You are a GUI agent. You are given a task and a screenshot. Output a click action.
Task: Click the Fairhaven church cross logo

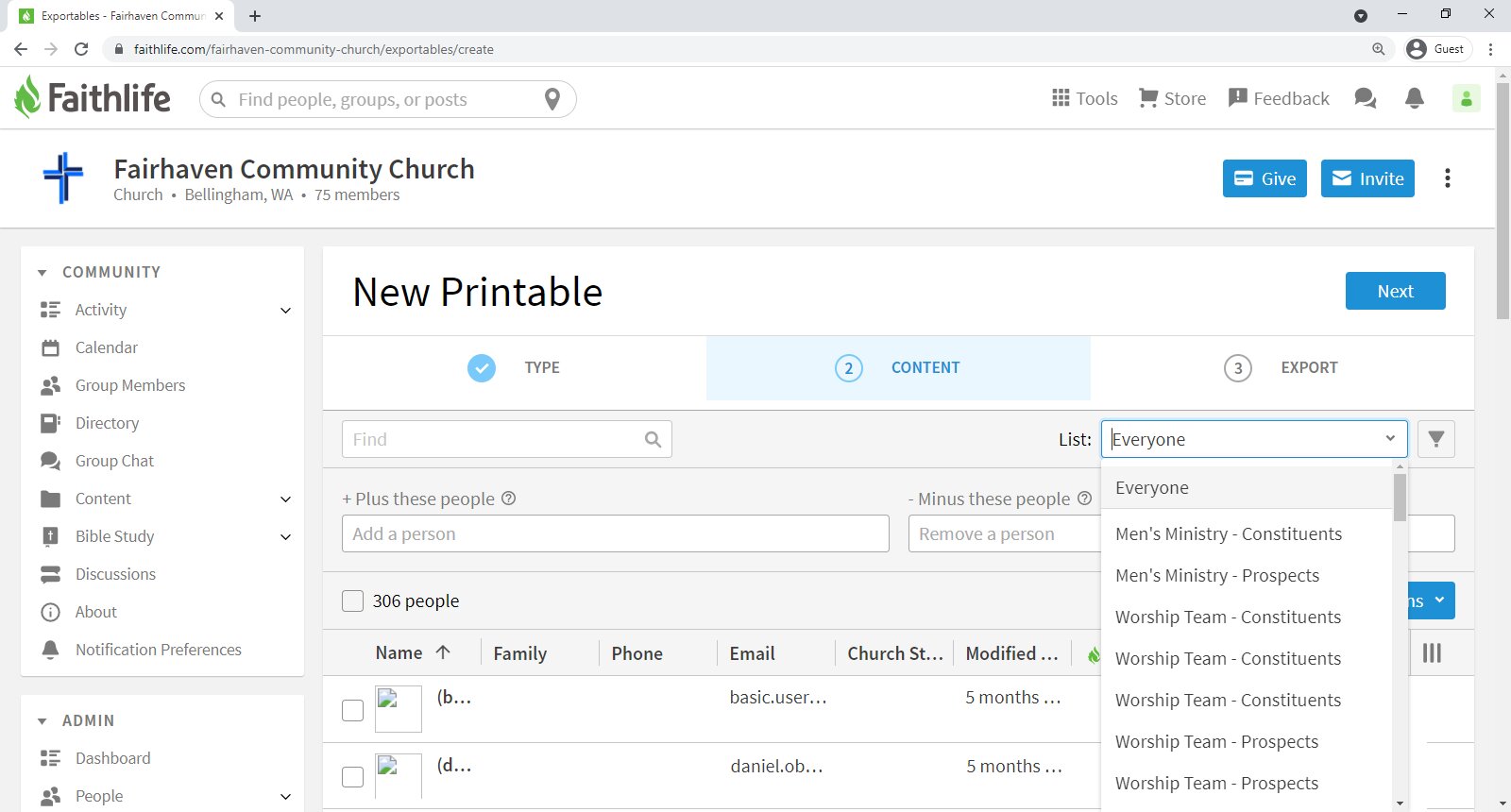point(63,178)
